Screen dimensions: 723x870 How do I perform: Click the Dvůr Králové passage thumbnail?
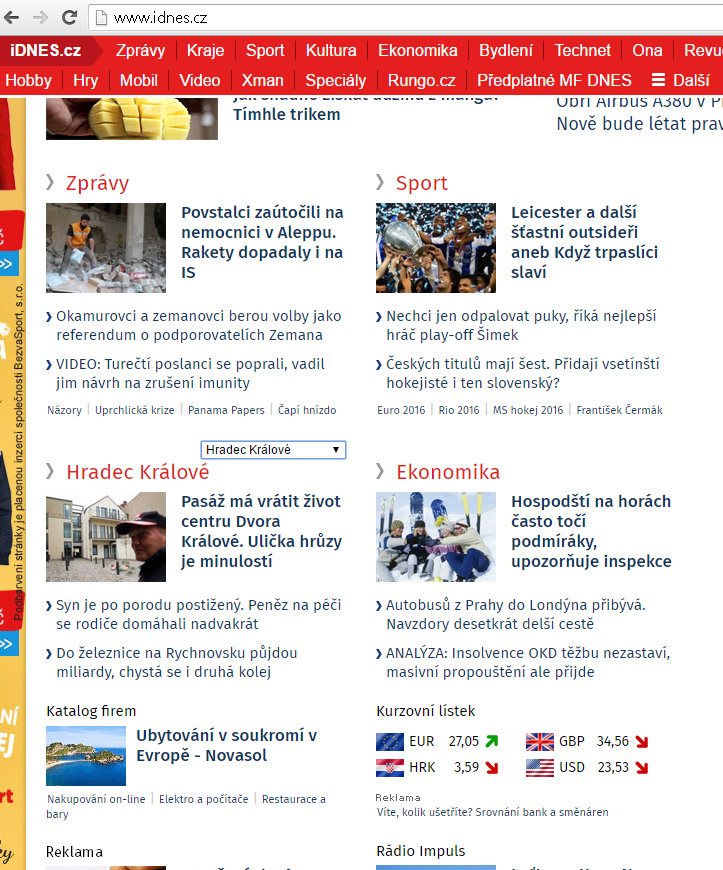[106, 537]
